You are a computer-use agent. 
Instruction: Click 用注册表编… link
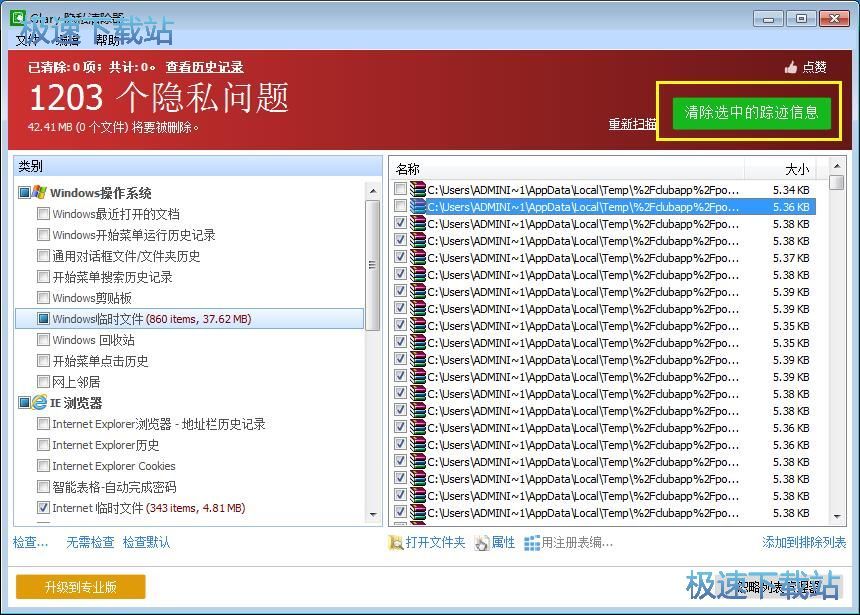(578, 543)
